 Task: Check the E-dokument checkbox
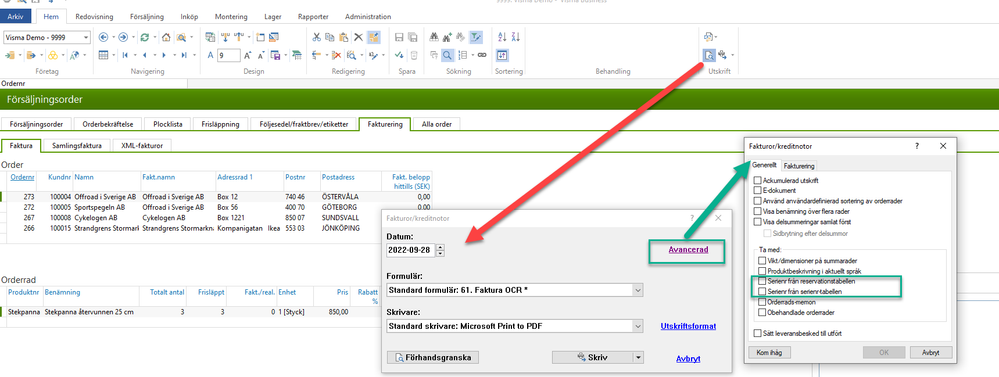coord(757,190)
